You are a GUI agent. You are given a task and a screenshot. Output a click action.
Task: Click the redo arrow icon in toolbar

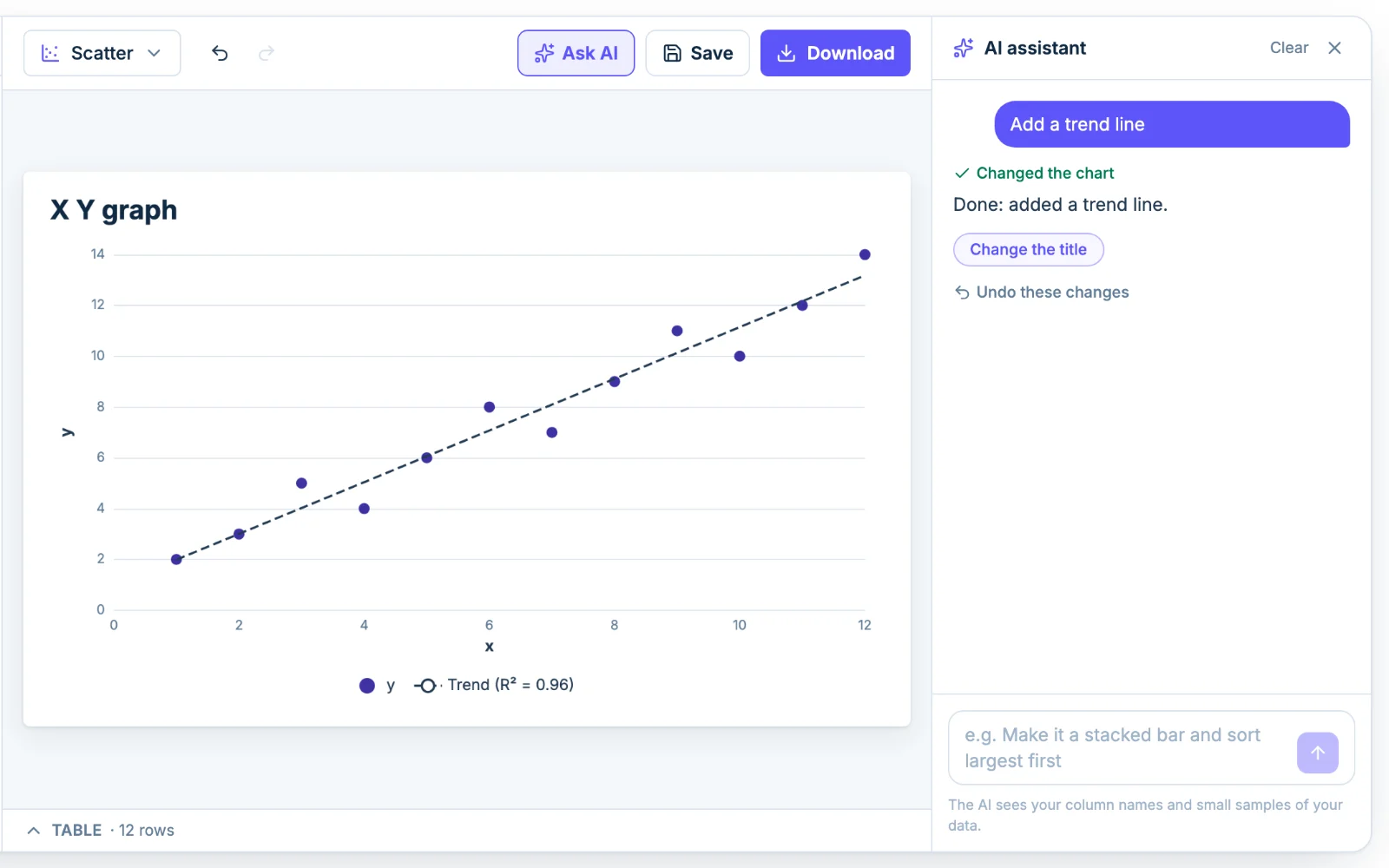point(267,53)
